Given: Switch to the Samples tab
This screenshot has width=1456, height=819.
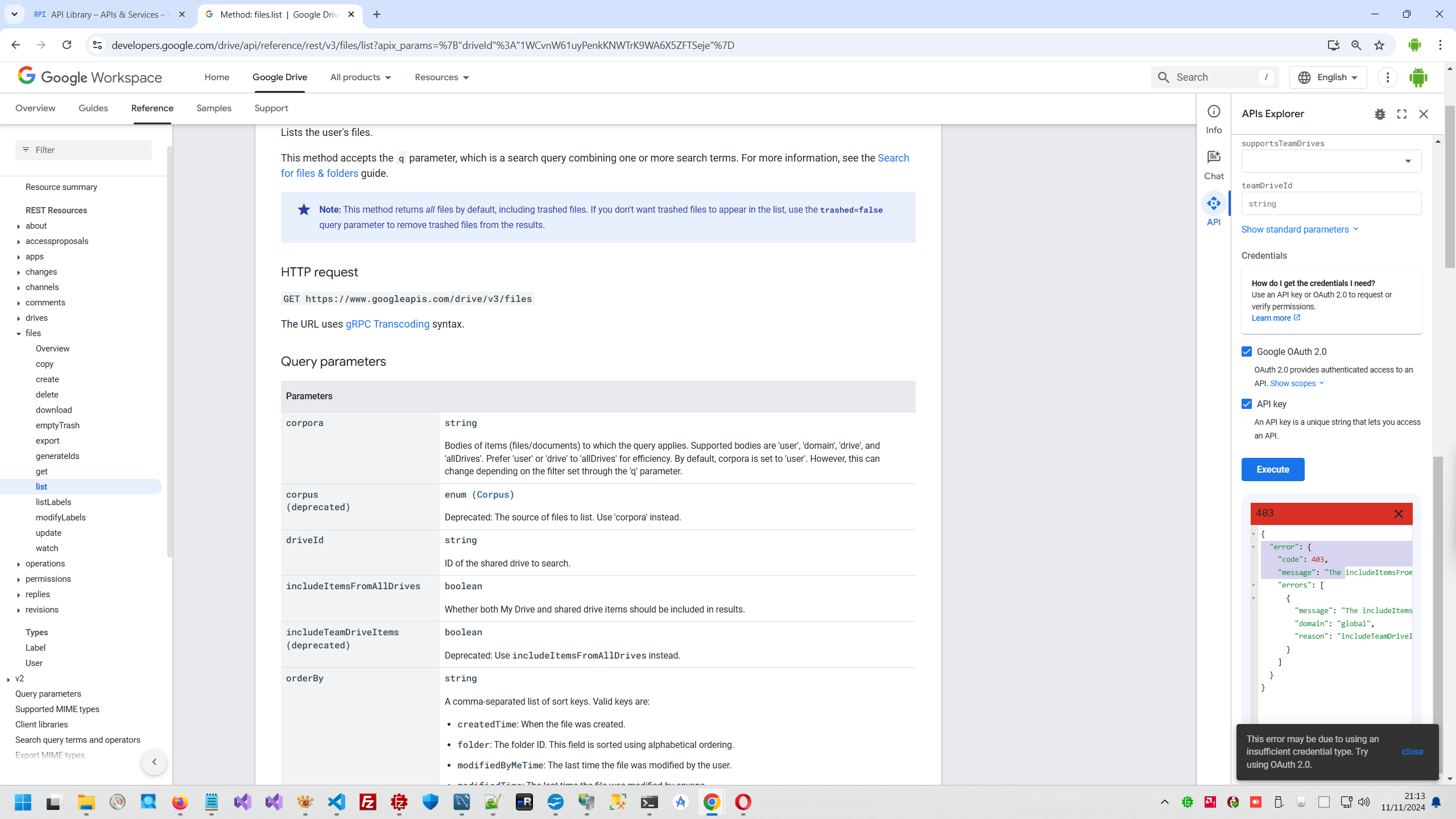Looking at the screenshot, I should click(214, 108).
